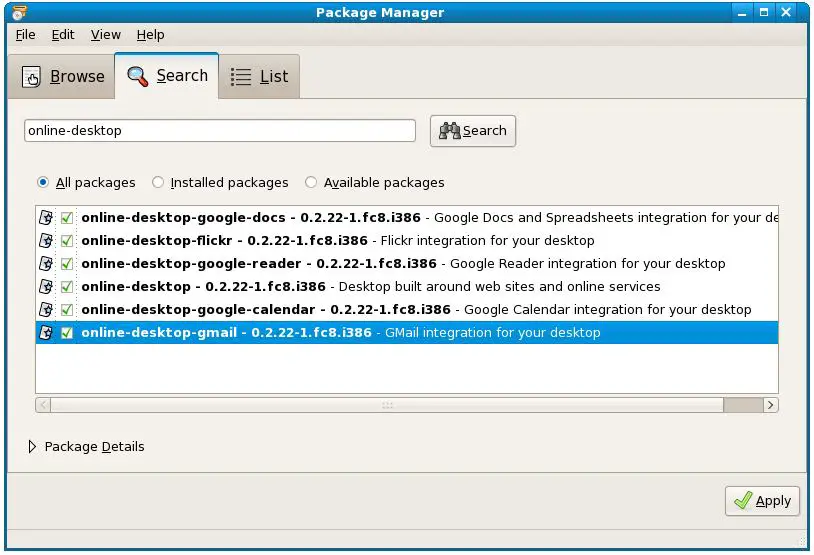Click the horizontal scrollbar right arrow
The height and width of the screenshot is (555, 814).
(x=770, y=405)
